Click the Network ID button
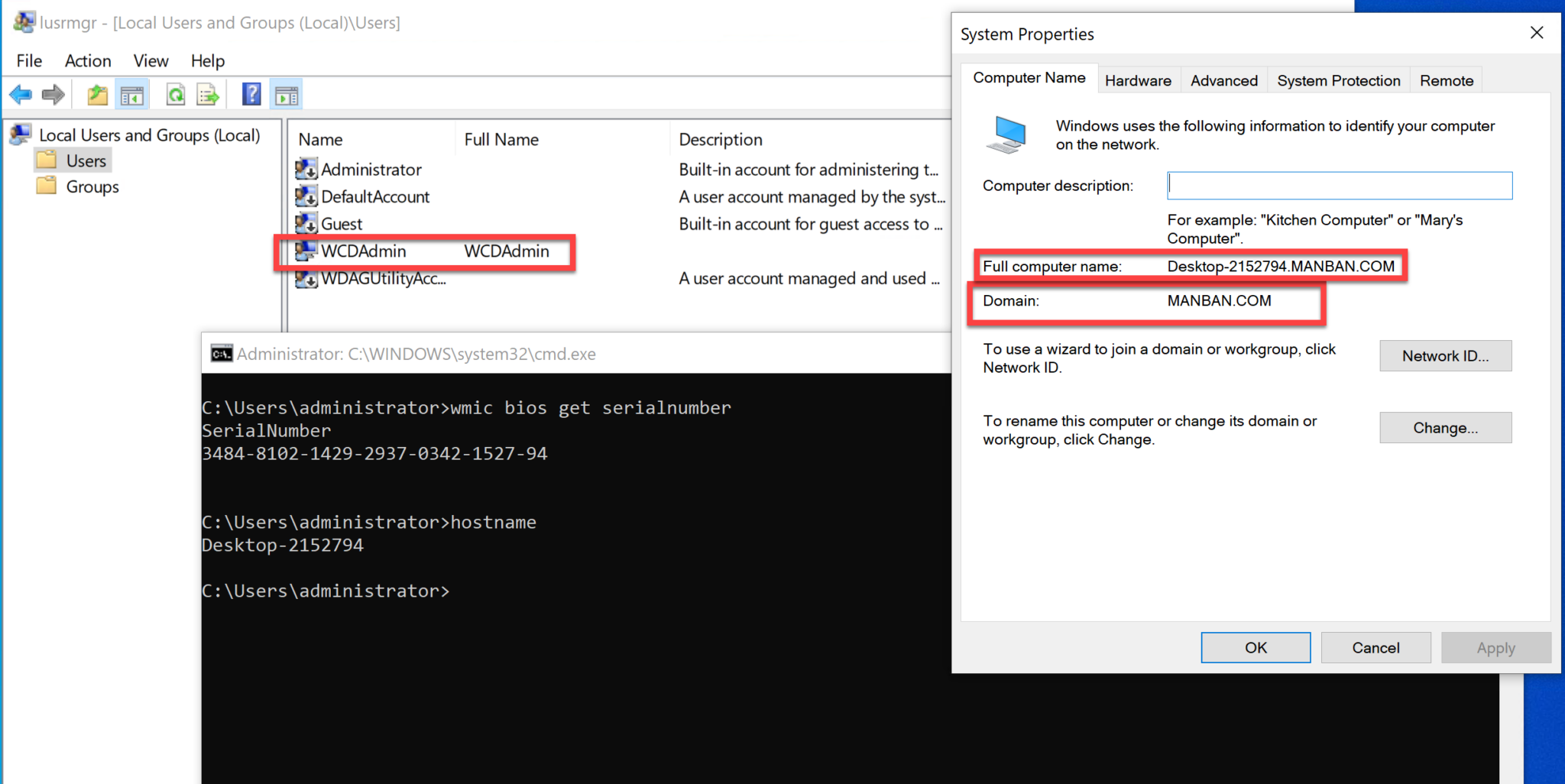The image size is (1565, 784). coord(1444,355)
